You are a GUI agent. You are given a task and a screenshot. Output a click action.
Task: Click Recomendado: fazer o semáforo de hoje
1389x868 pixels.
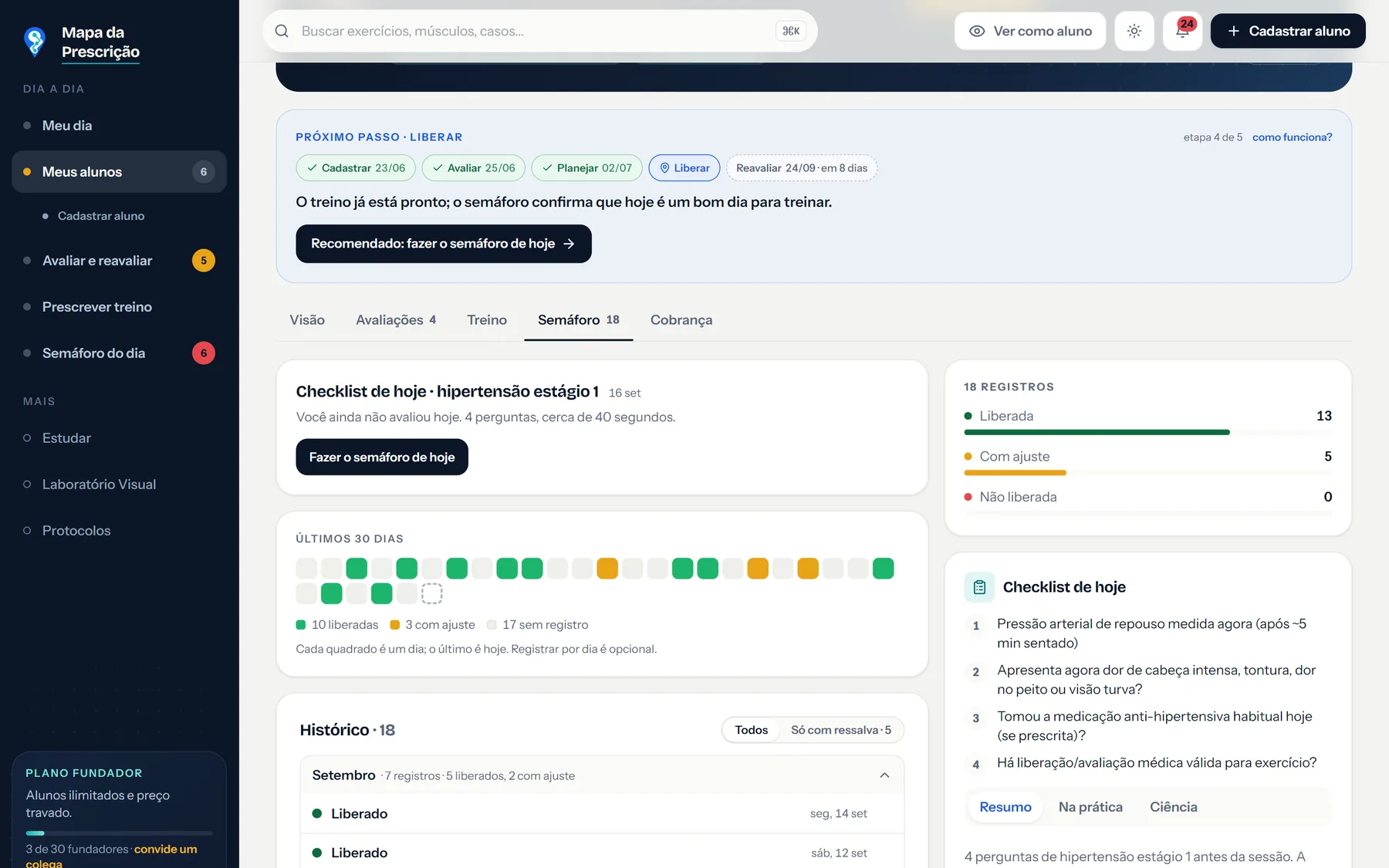click(x=444, y=244)
